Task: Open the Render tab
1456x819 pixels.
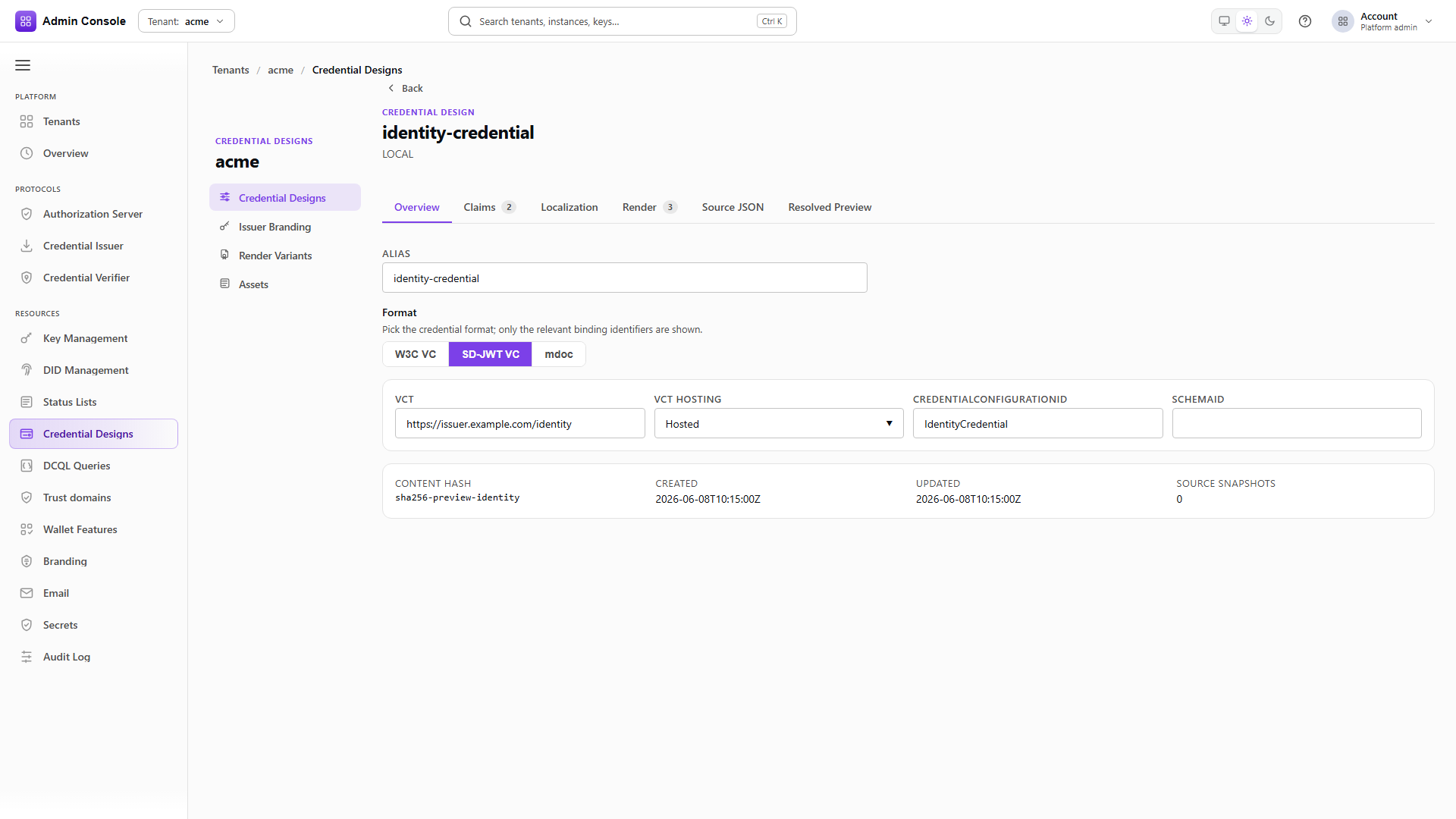Action: (650, 207)
